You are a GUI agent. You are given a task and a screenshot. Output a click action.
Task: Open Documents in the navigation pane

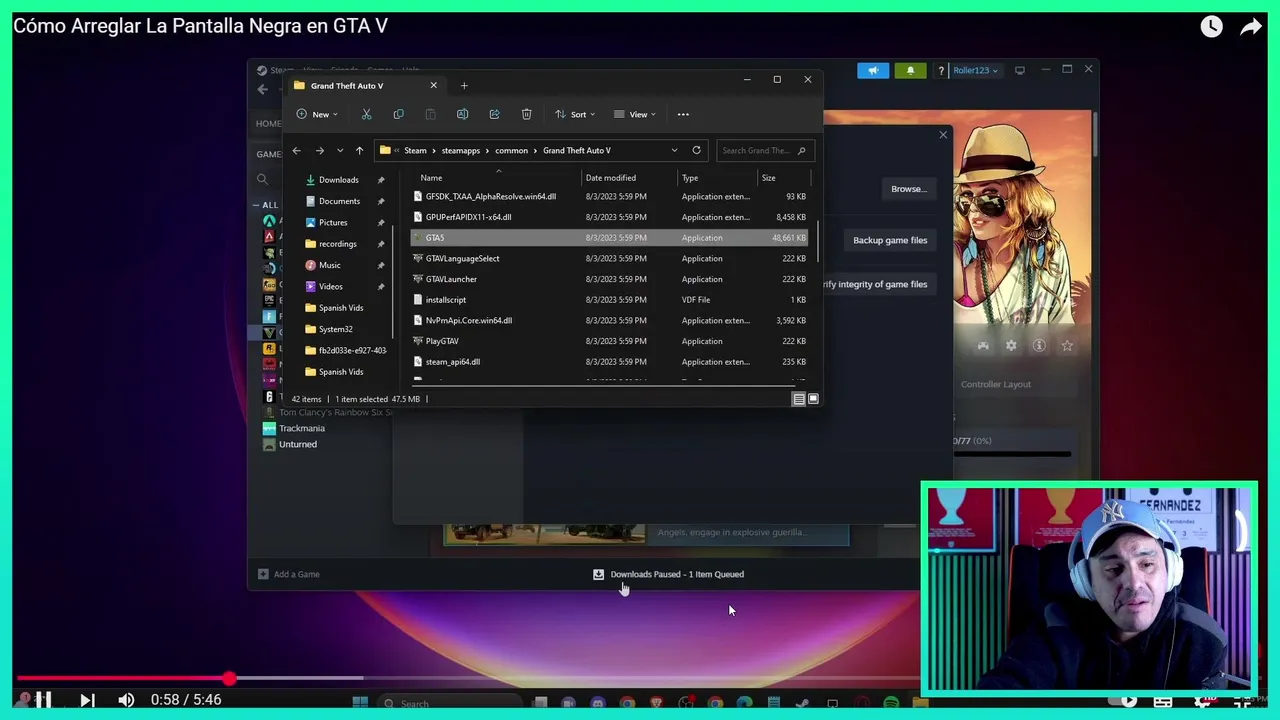pos(339,201)
